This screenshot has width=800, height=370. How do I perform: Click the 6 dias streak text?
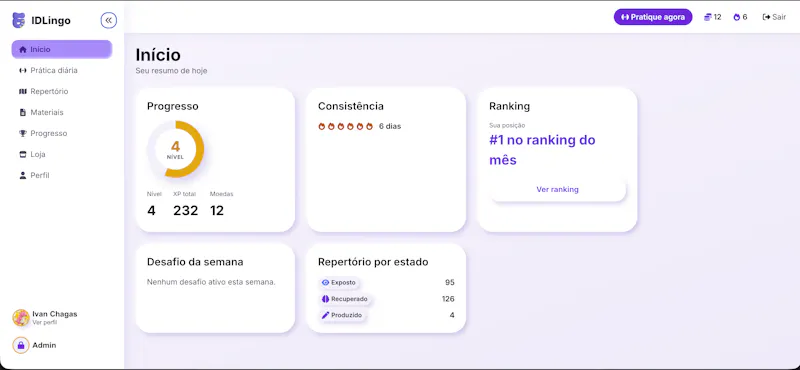coord(390,126)
